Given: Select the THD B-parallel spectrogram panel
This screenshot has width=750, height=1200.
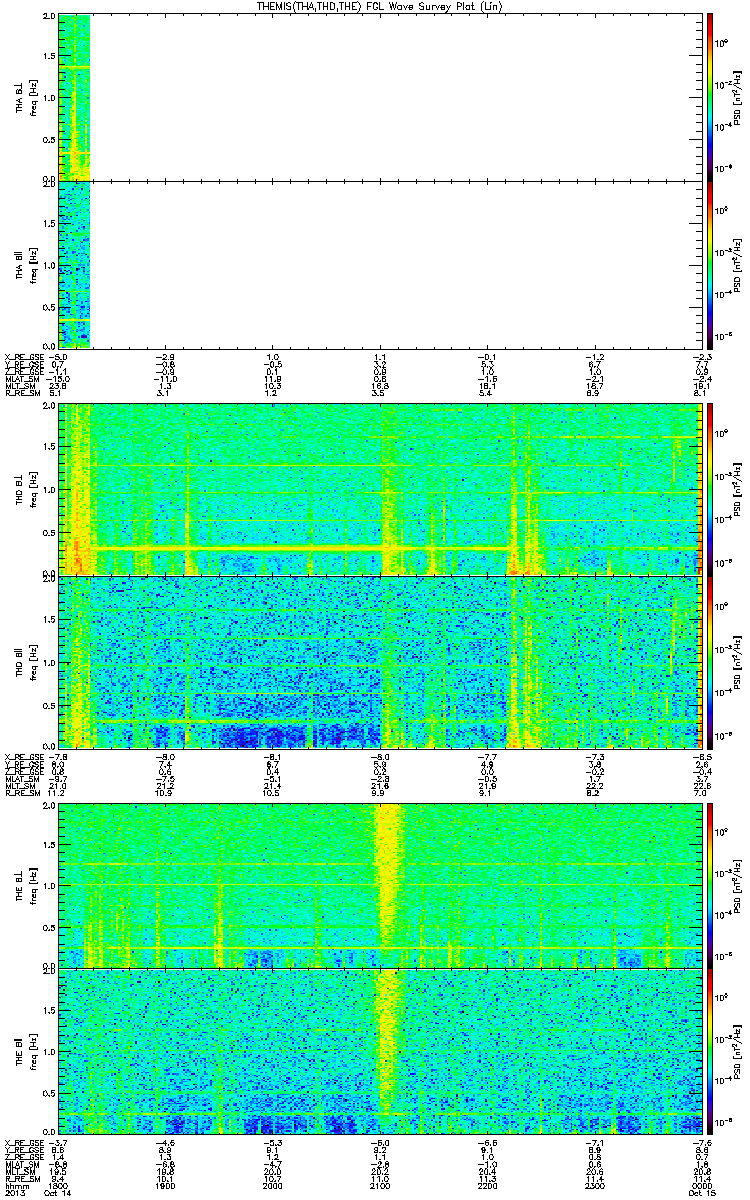Looking at the screenshot, I should (x=378, y=661).
